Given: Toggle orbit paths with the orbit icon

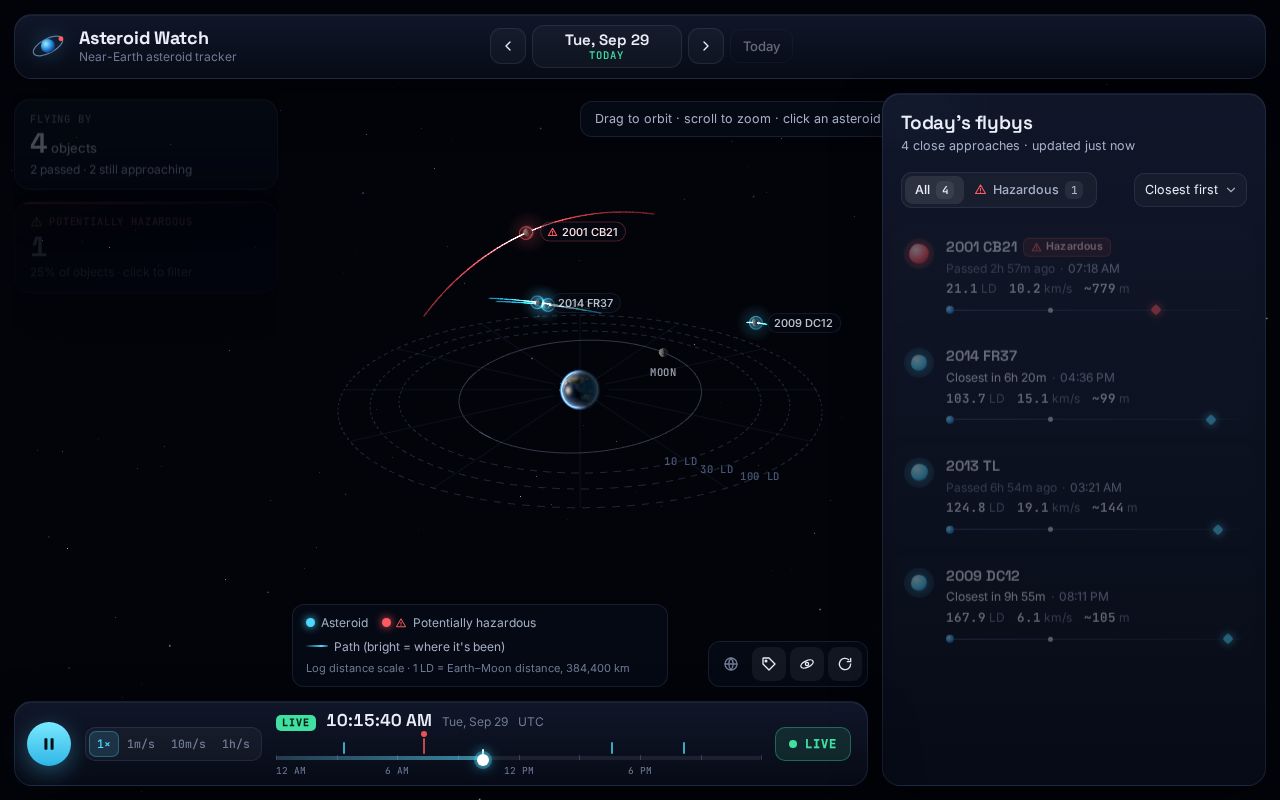Looking at the screenshot, I should point(807,664).
